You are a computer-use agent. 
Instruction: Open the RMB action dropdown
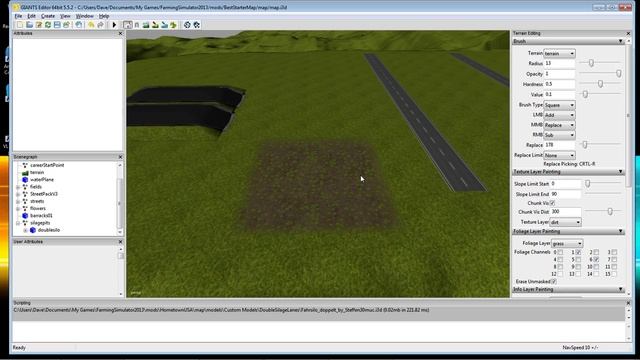click(559, 135)
